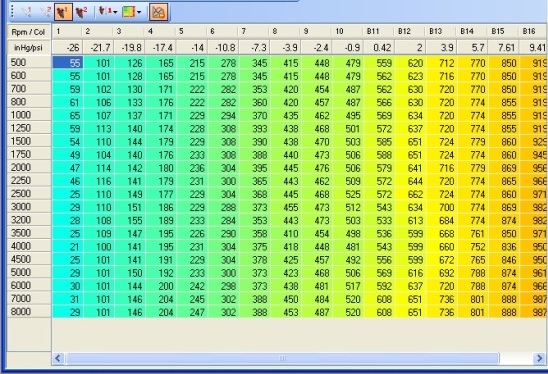This screenshot has height=374, width=548.
Task: Click the -26 load value cell
Action: 67,47
